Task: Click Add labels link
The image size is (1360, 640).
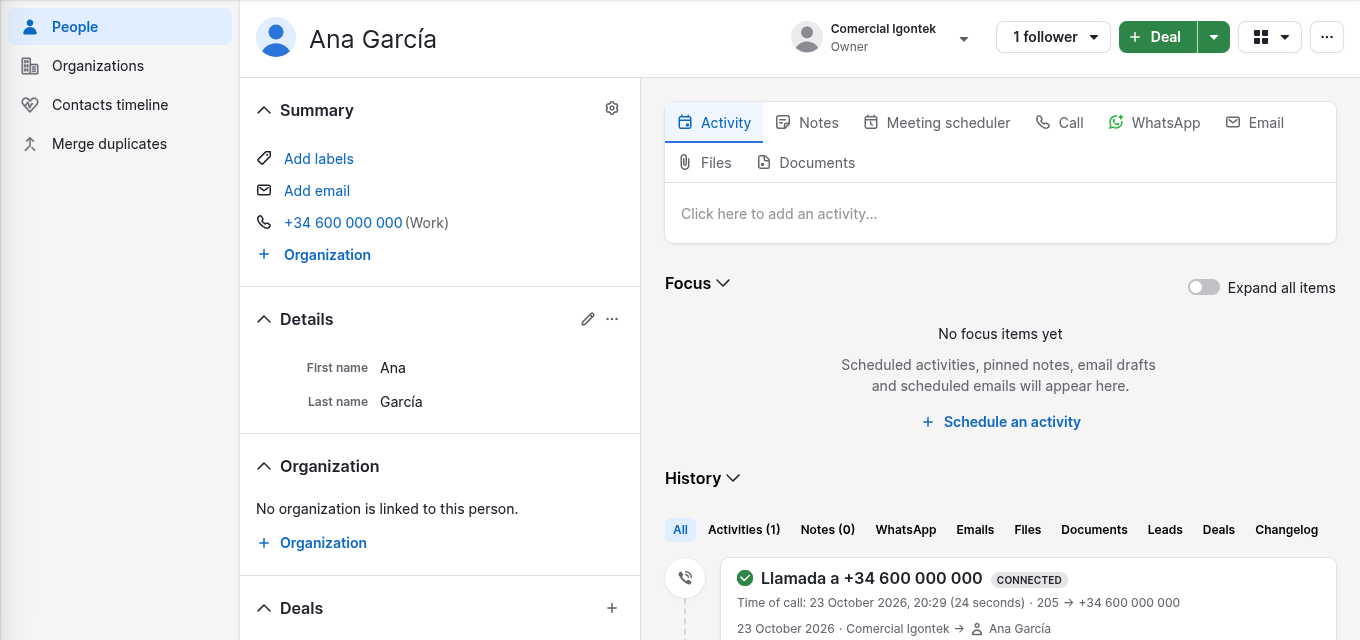Action: click(x=319, y=158)
